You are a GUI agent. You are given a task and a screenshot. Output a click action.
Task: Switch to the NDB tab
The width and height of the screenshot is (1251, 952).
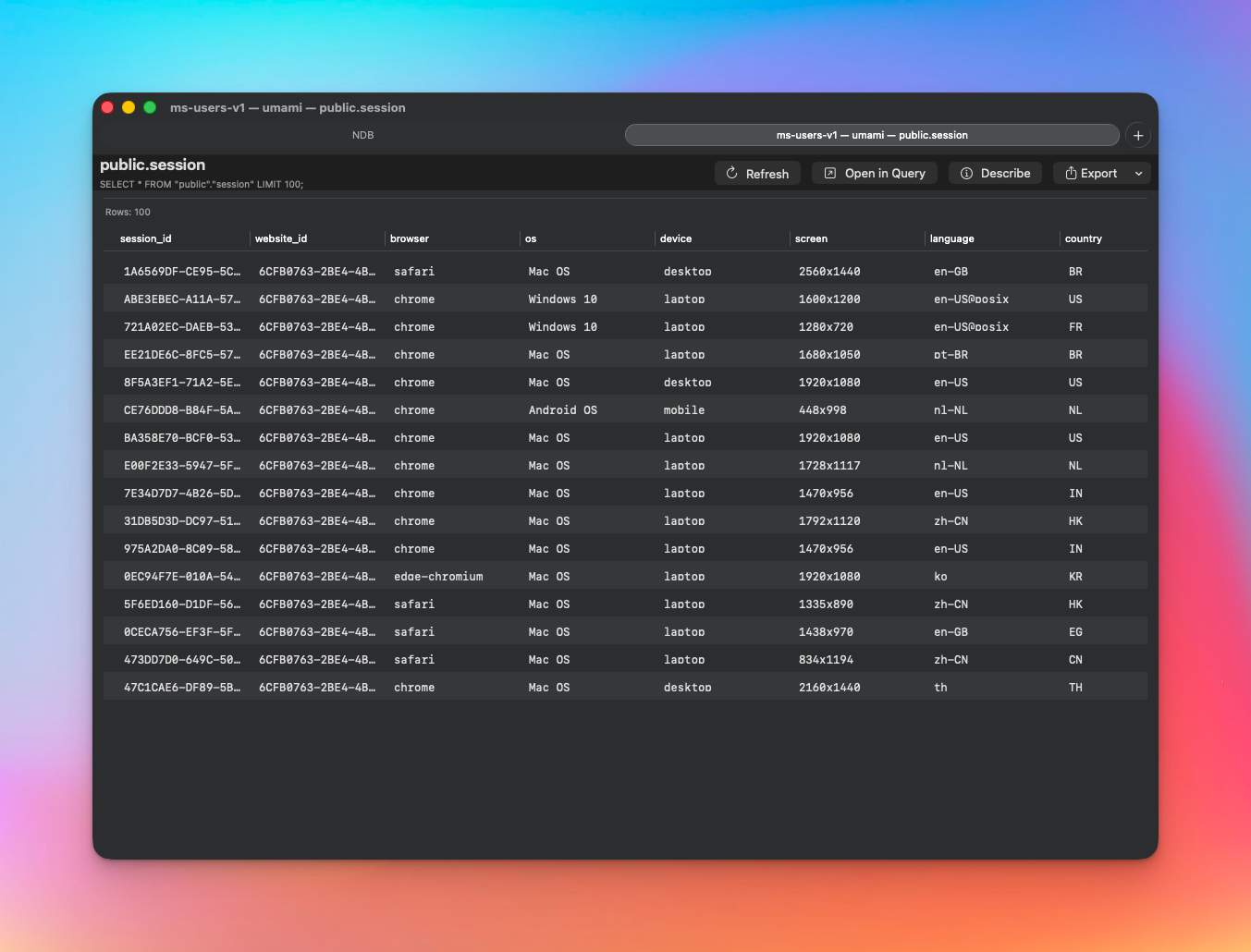click(362, 135)
